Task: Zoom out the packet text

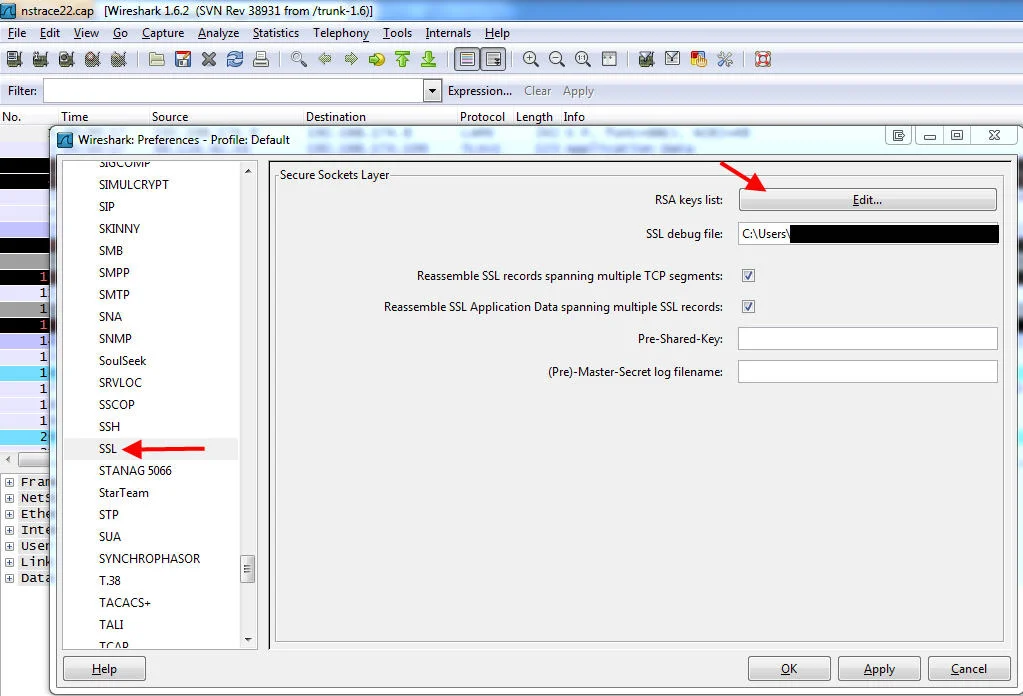Action: 557,59
